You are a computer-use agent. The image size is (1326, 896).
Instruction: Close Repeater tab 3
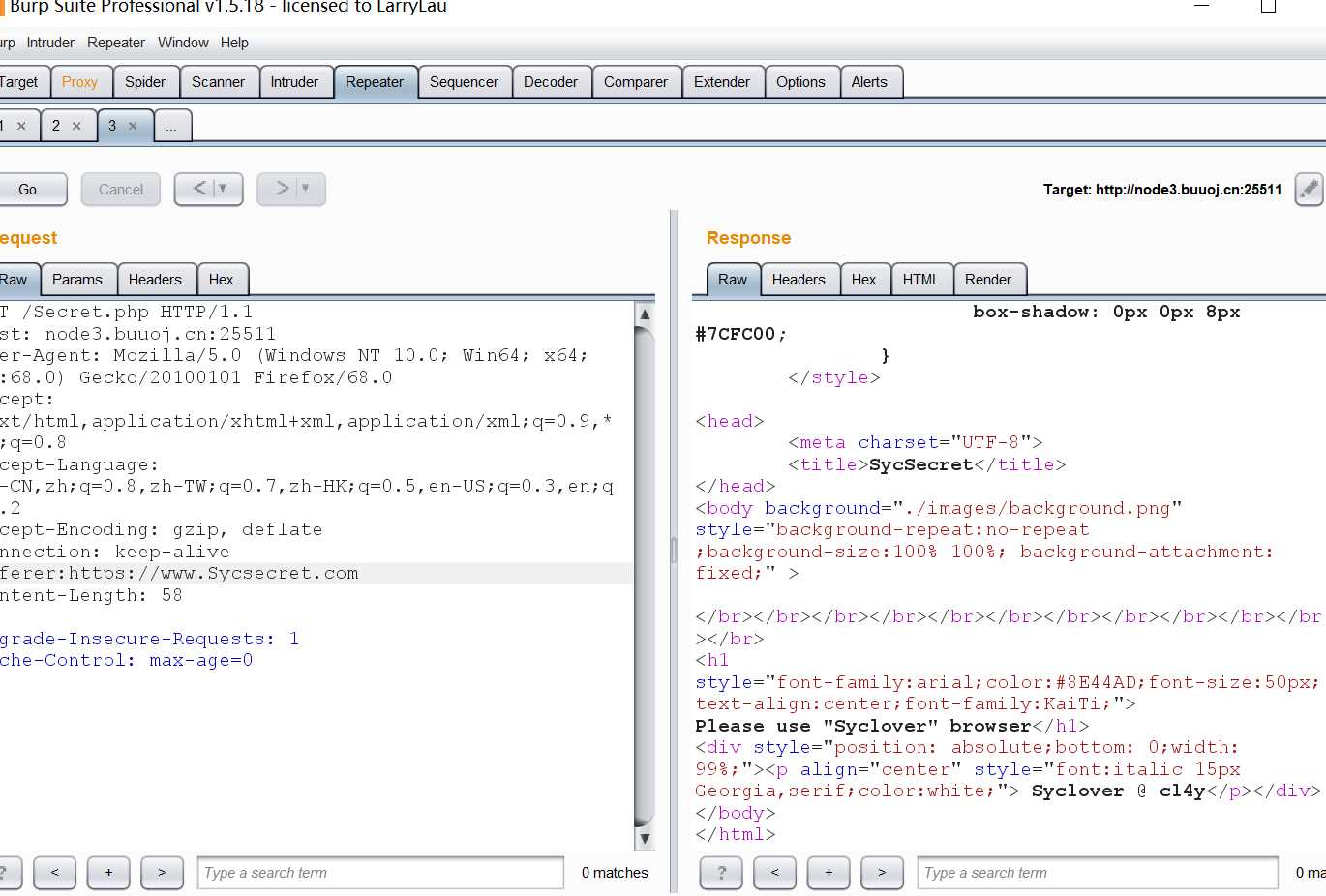133,126
